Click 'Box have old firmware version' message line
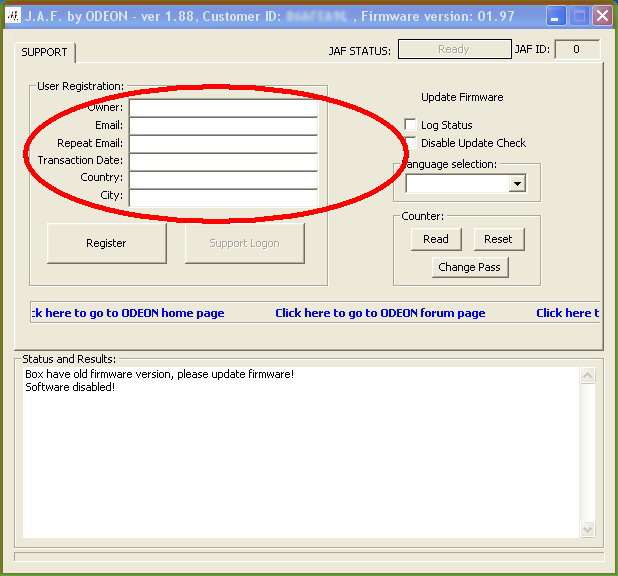Screen dimensions: 618x576 (160, 374)
